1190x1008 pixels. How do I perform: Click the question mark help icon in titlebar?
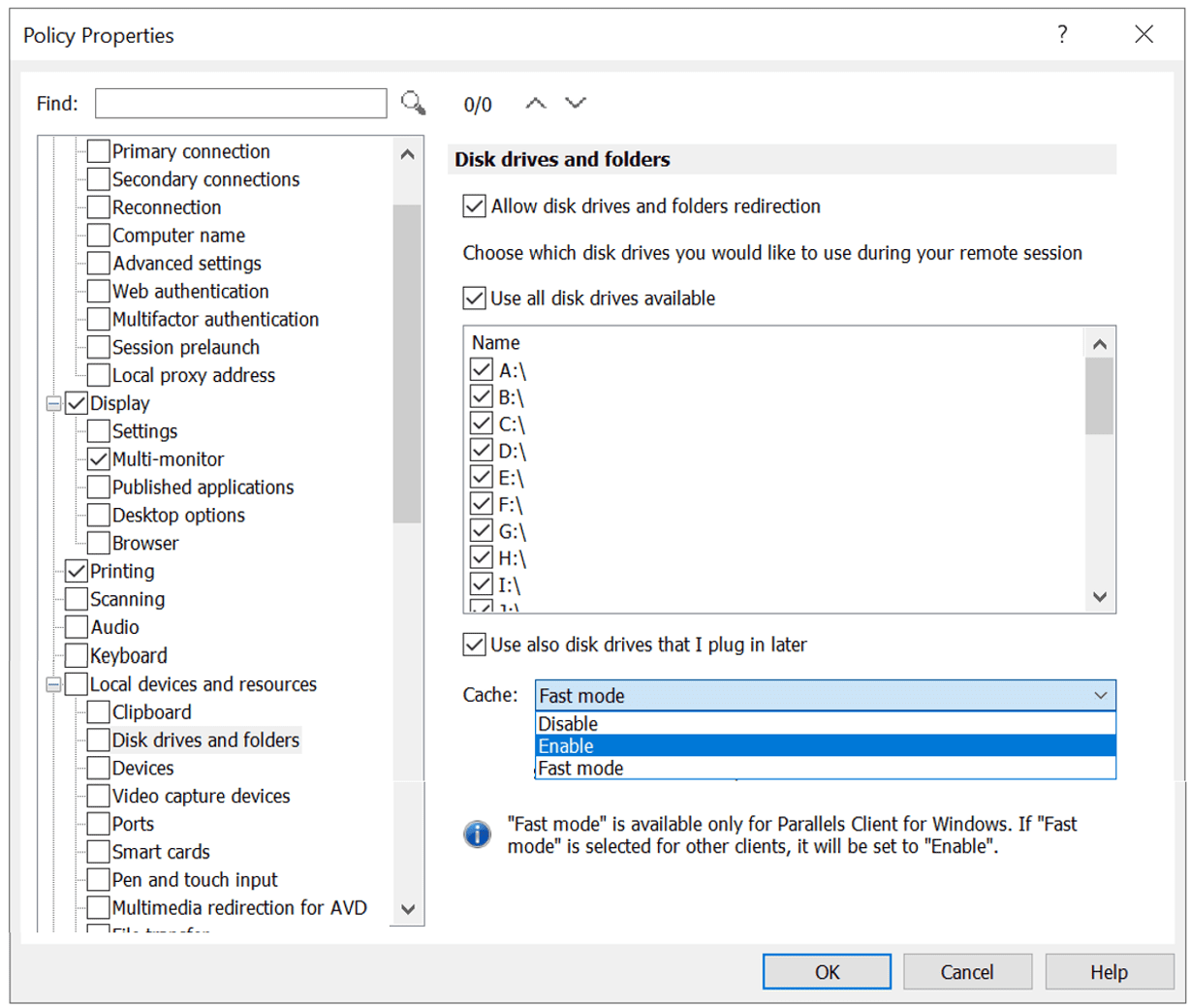pos(1063,34)
